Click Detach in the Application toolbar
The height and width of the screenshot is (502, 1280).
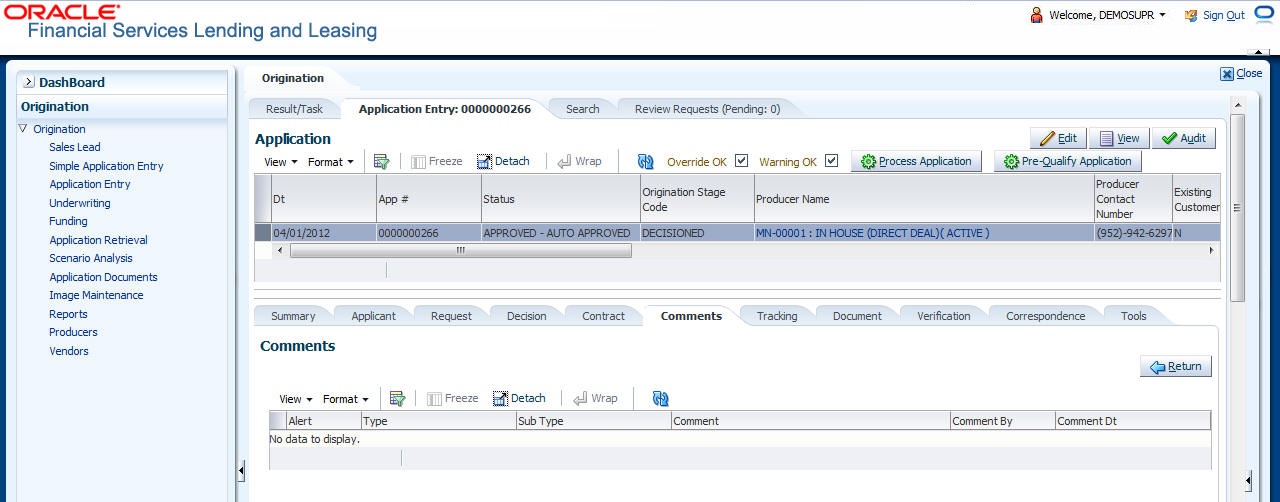(503, 161)
